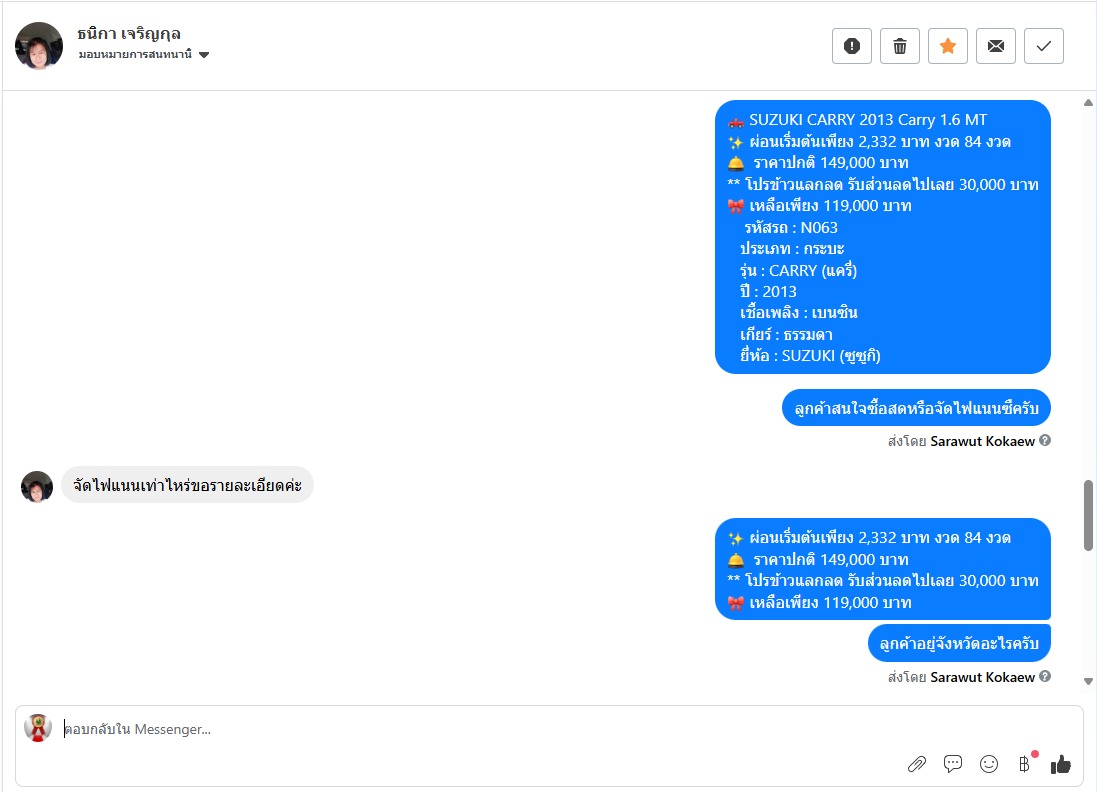Toggle the orange star follow-up flag
This screenshot has height=792, width=1097.
click(x=948, y=46)
